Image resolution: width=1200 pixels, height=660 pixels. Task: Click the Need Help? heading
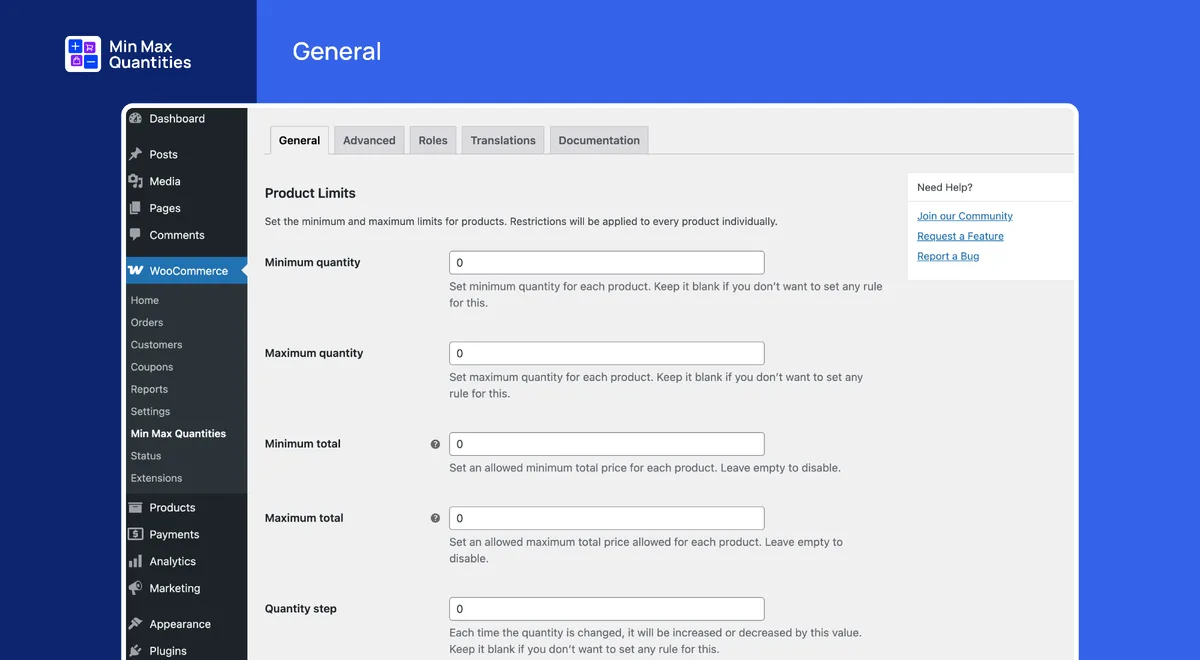pos(945,187)
